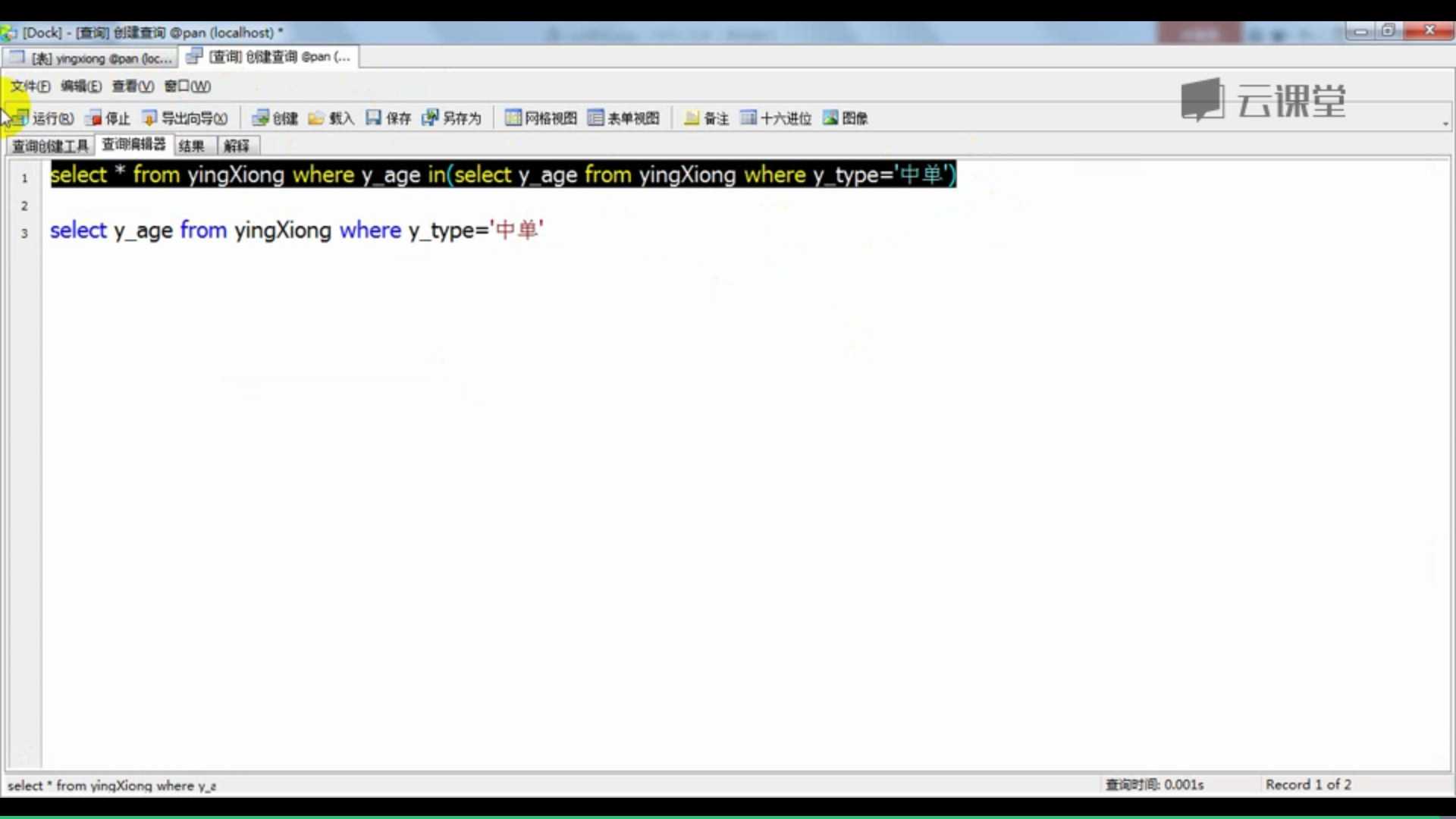Screen dimensions: 1456x819
Task: Show 十六进位 hex view
Action: [x=777, y=118]
